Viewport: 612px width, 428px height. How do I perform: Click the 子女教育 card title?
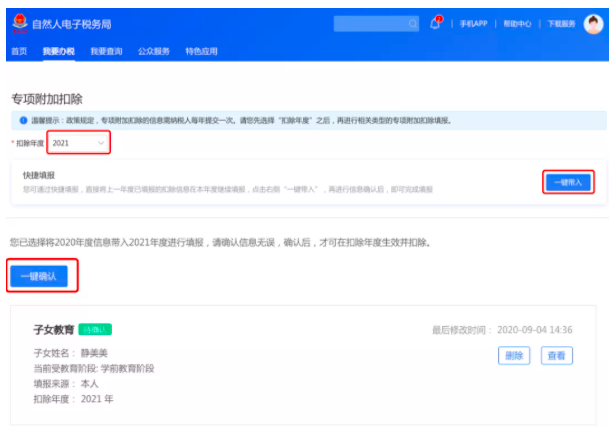pyautogui.click(x=54, y=330)
